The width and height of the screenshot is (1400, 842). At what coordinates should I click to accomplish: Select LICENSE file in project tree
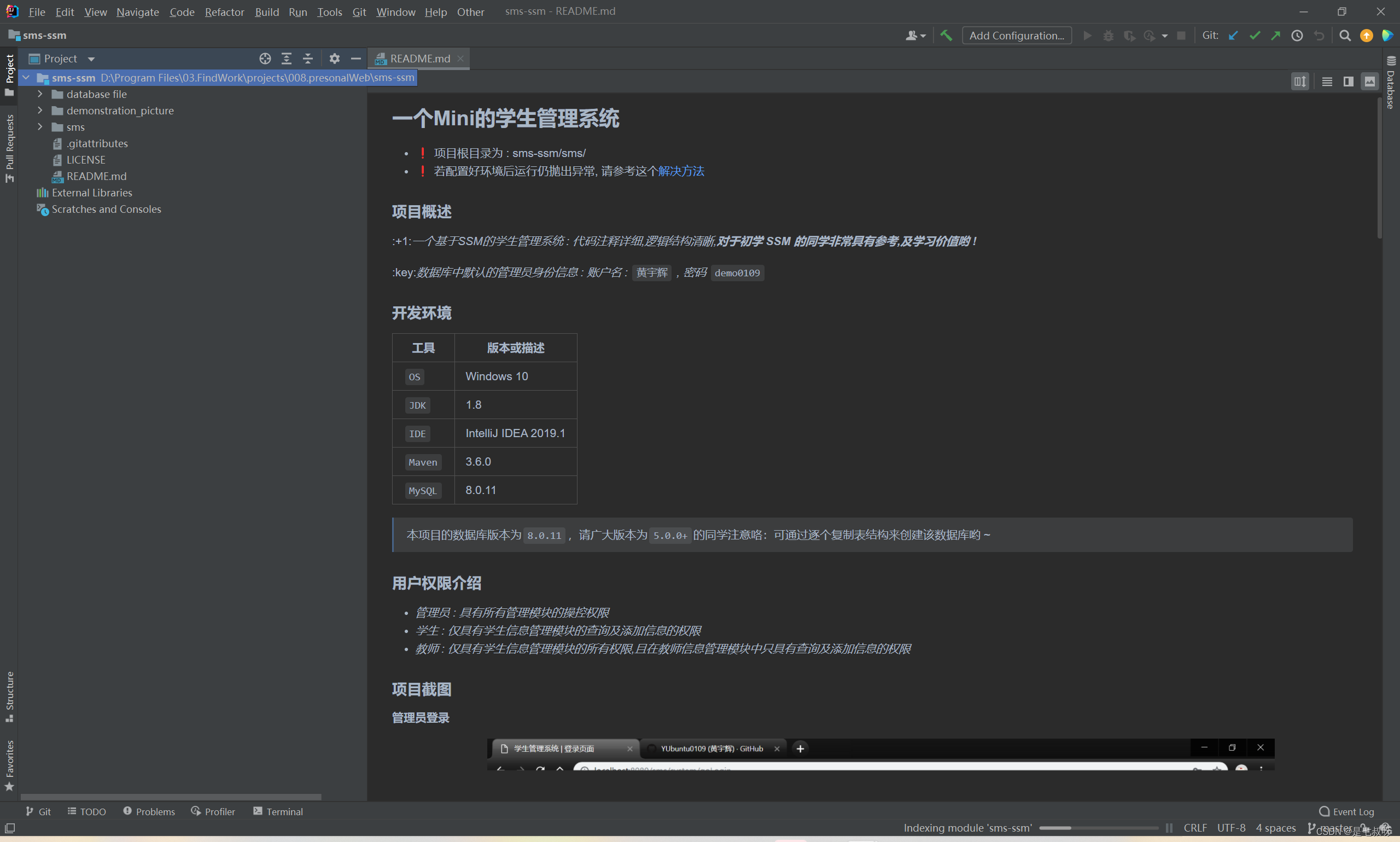[86, 159]
